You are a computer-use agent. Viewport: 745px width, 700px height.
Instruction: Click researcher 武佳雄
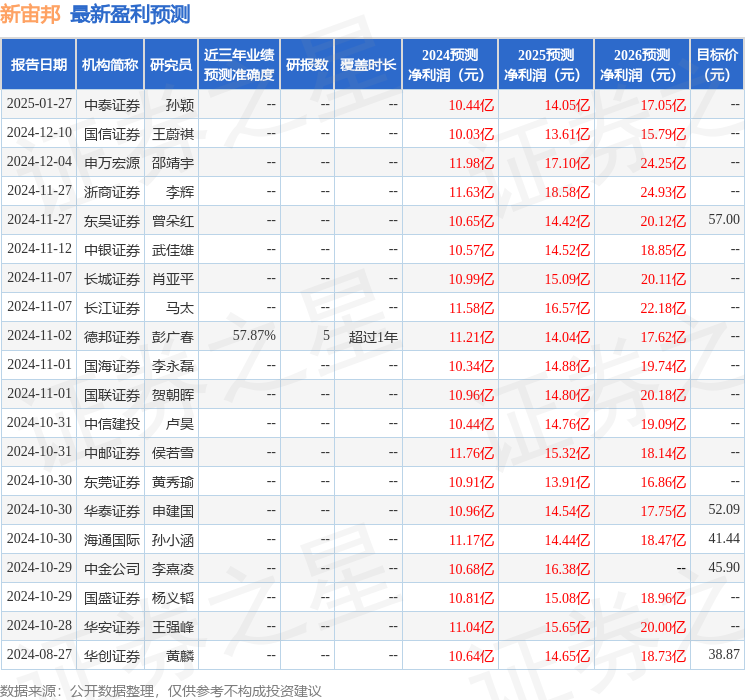(x=173, y=250)
